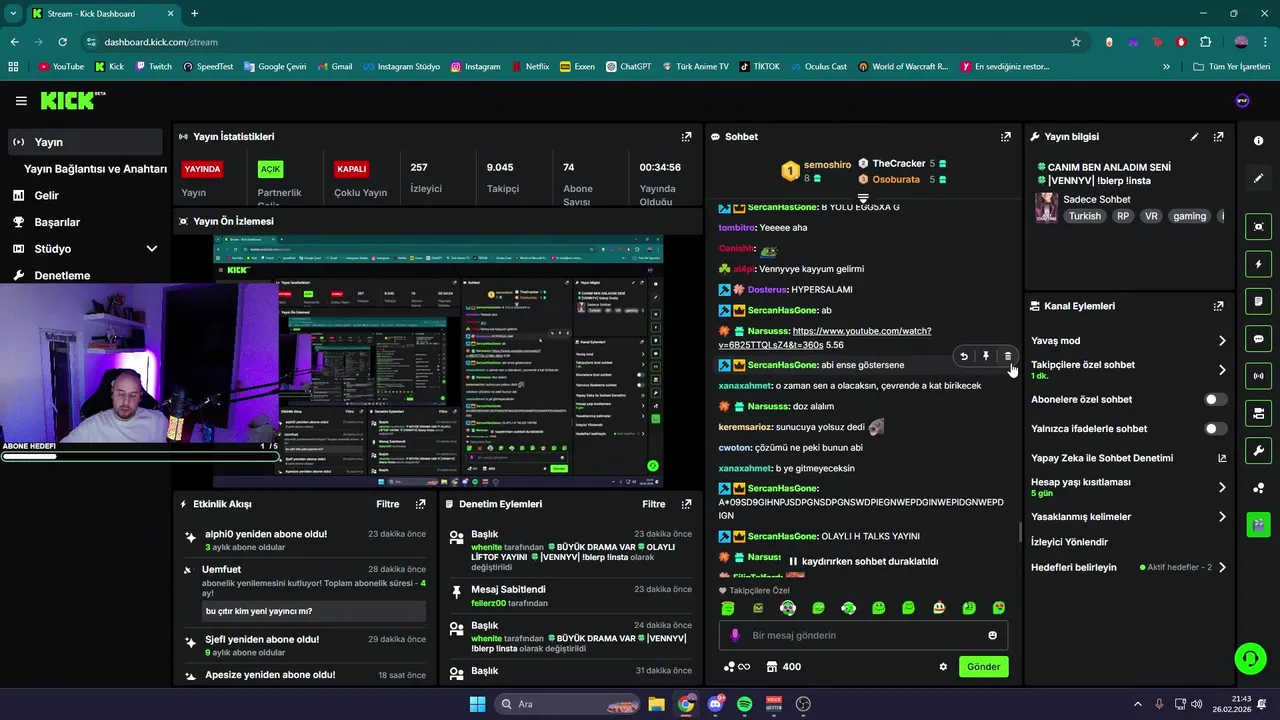Click the profile avatar at the top right
Image resolution: width=1280 pixels, height=720 pixels.
[x=1243, y=101]
